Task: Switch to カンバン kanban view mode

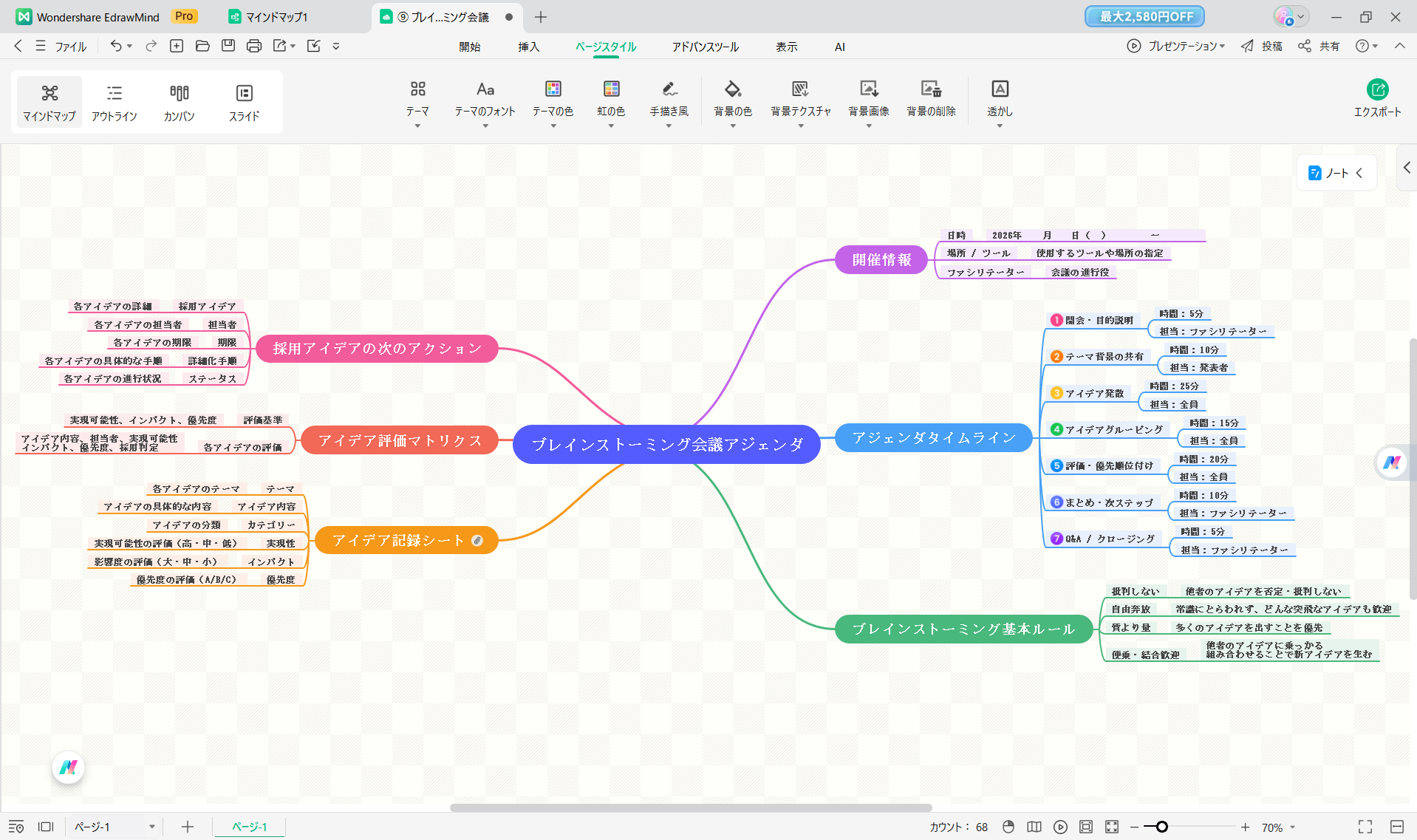Action: click(179, 102)
